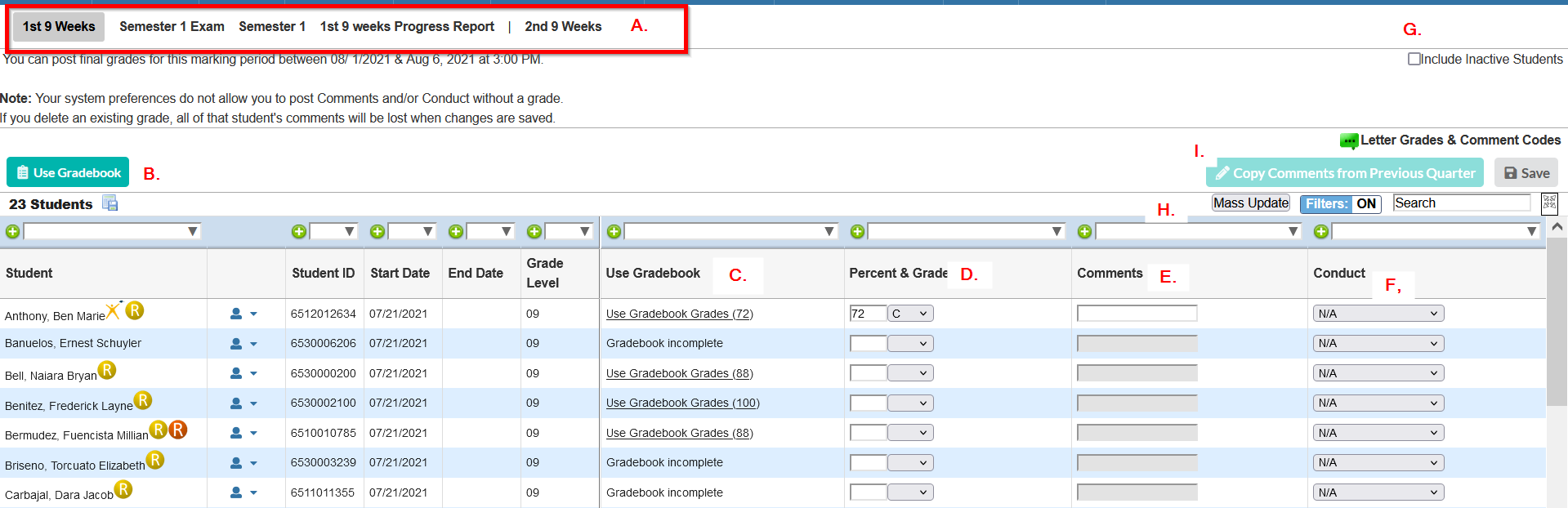This screenshot has width=1568, height=508.
Task: Click the Comments field for Anthony, Ben Marie
Action: coord(1137,314)
